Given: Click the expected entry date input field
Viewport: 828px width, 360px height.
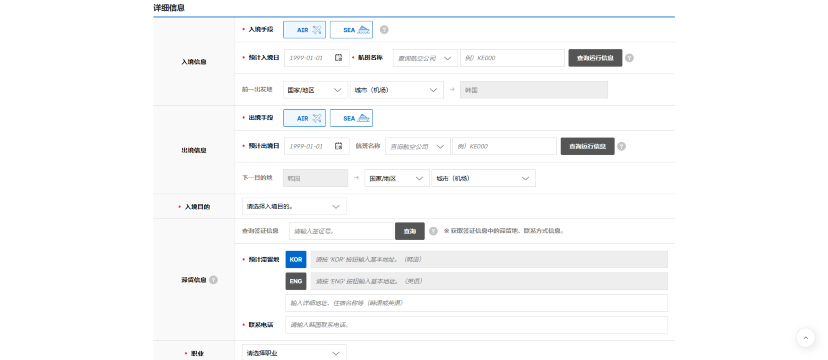Looking at the screenshot, I should coord(317,58).
